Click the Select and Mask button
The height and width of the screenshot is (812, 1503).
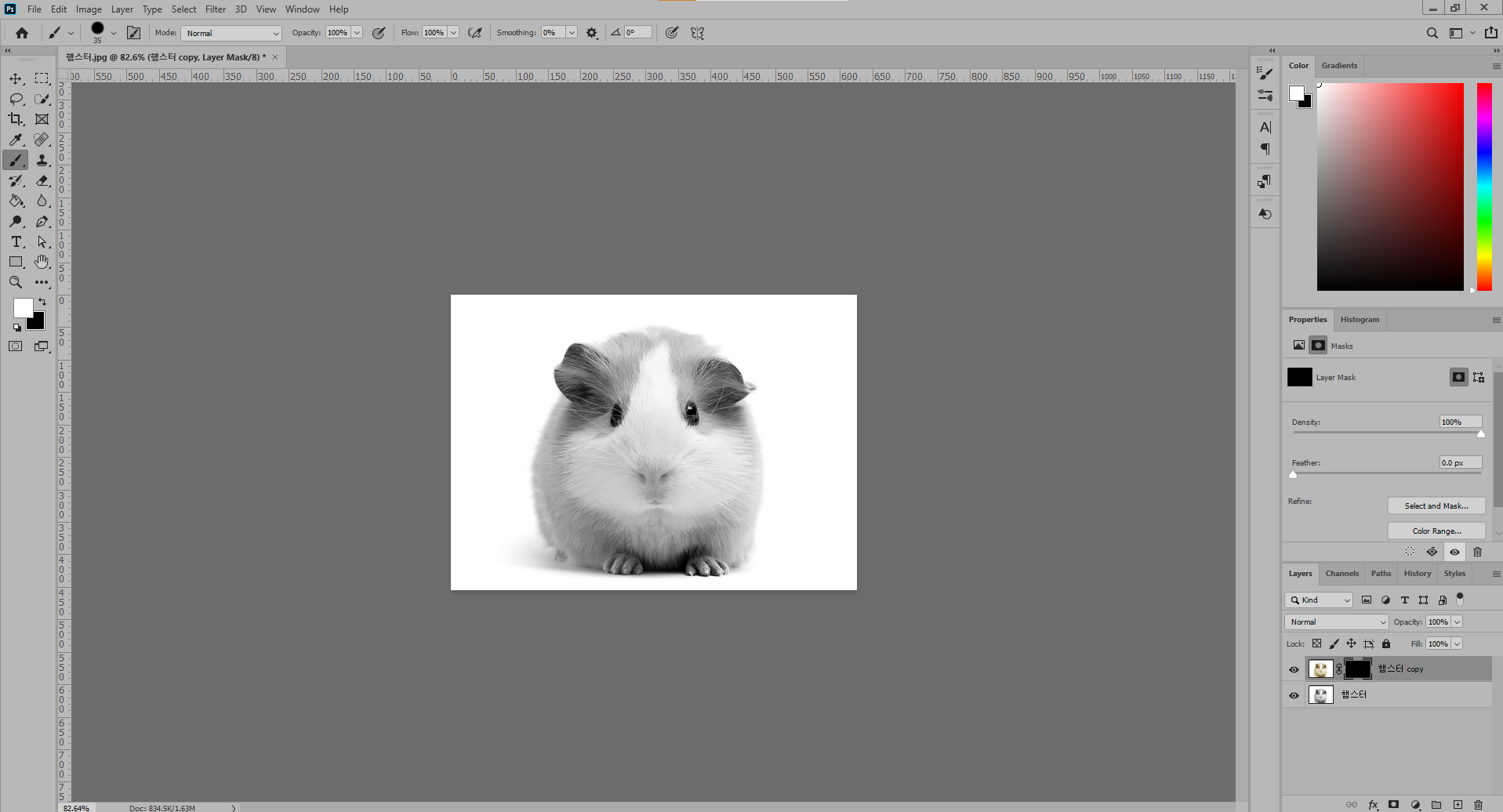tap(1436, 506)
